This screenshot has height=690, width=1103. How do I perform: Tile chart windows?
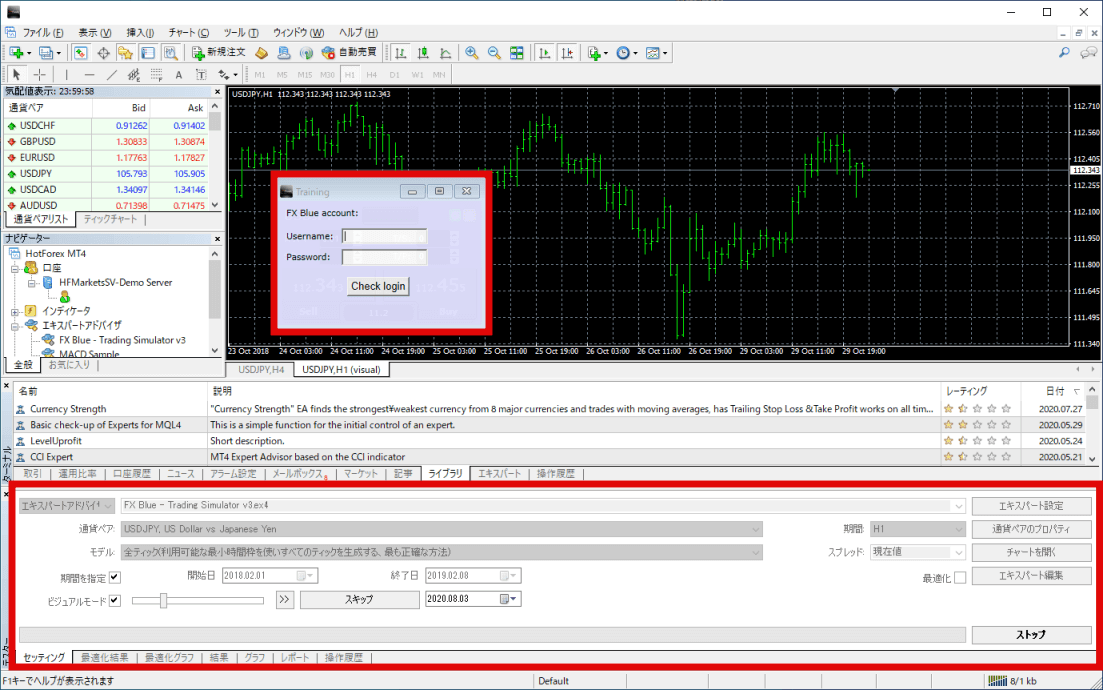(516, 53)
